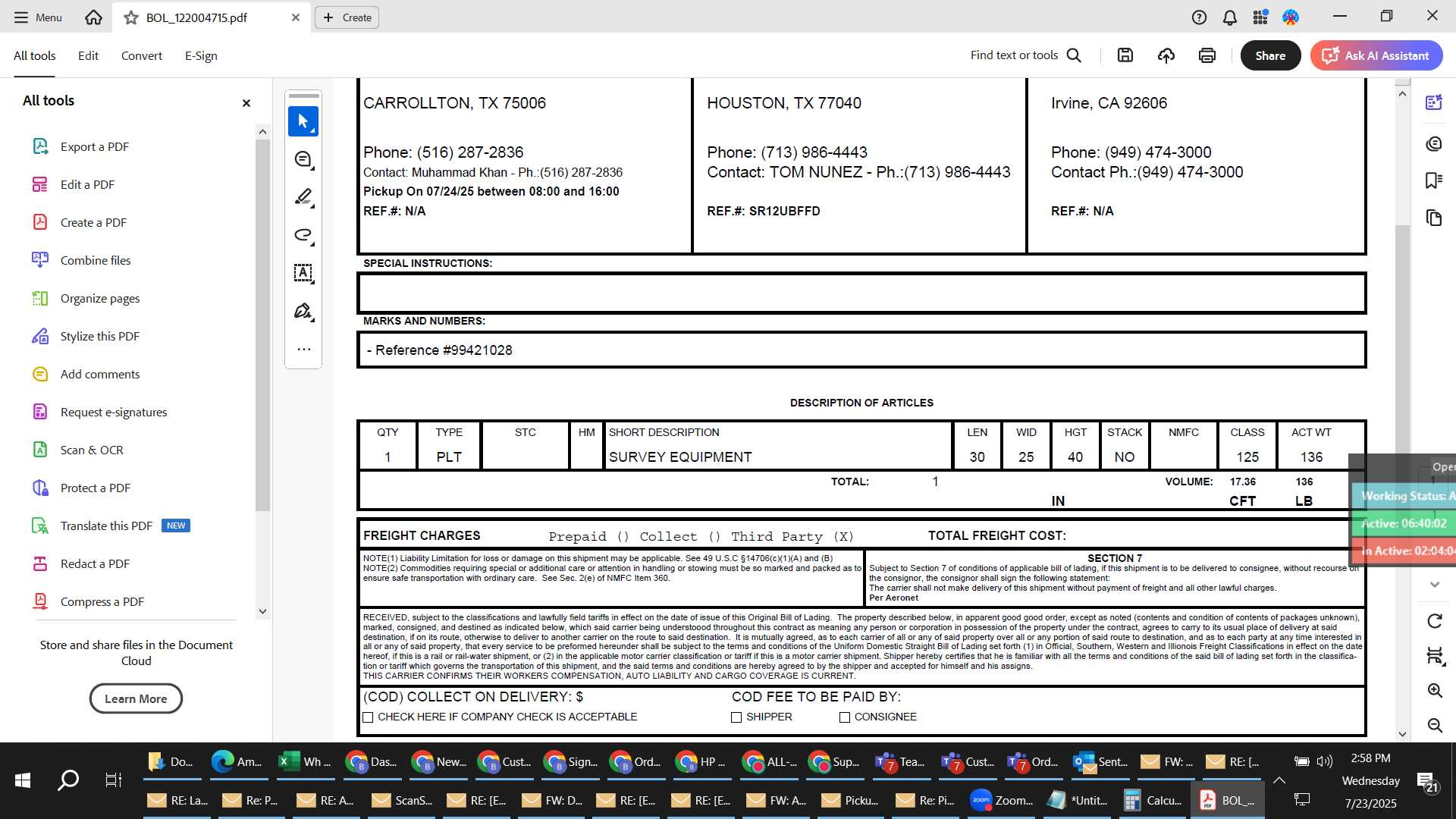This screenshot has height=819, width=1456.
Task: Check the company check acceptable box
Action: (x=368, y=717)
